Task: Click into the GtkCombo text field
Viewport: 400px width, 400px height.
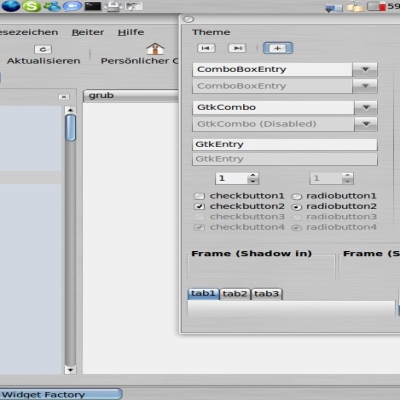Action: (x=273, y=107)
